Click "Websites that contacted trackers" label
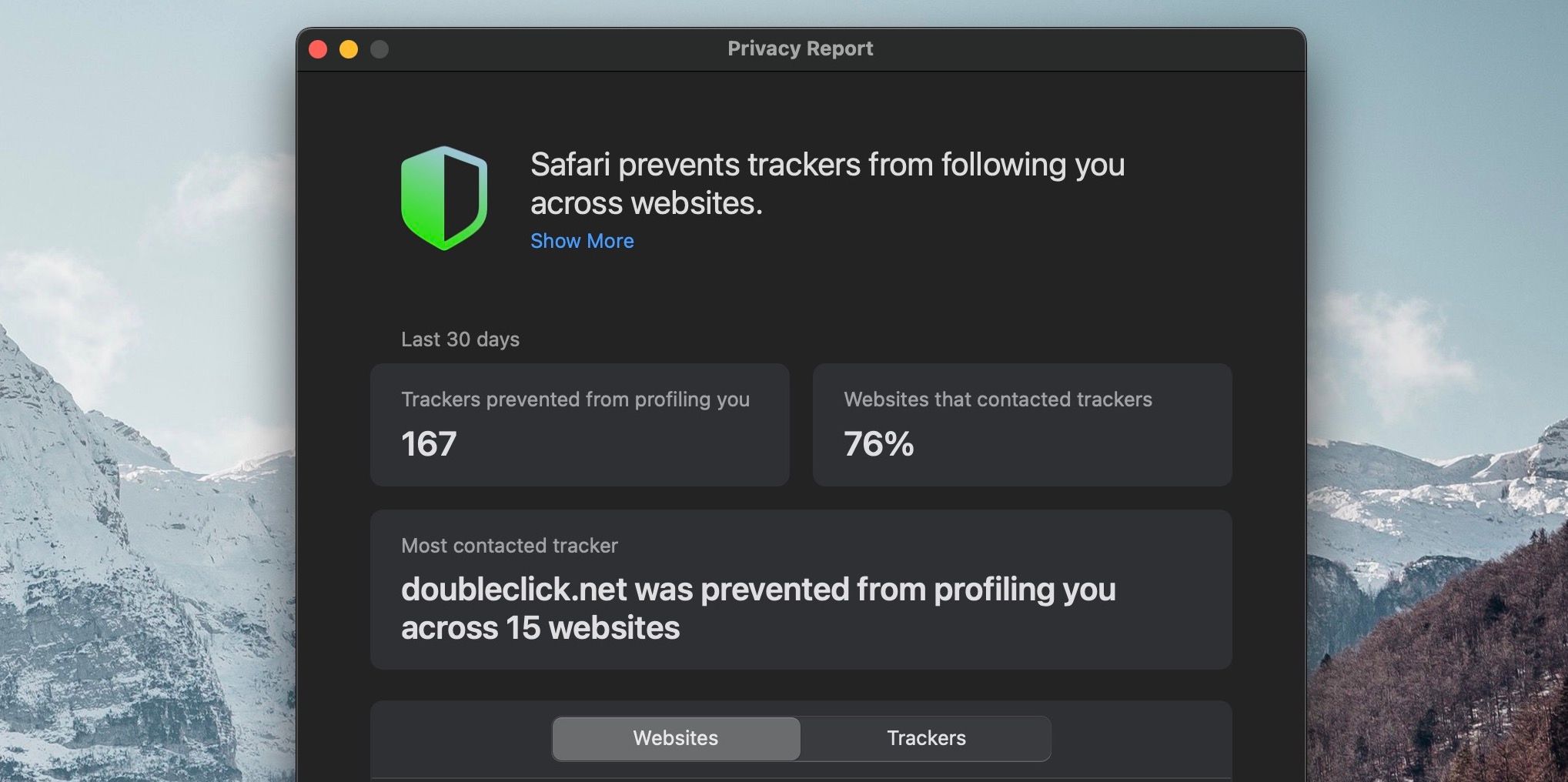 click(998, 399)
